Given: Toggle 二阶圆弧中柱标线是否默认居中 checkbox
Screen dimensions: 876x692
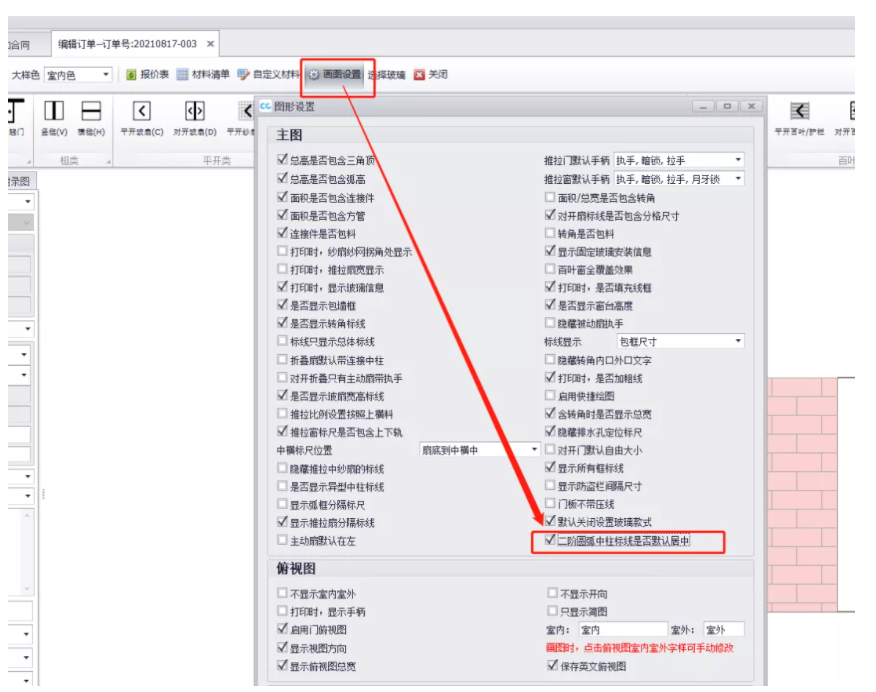Looking at the screenshot, I should [550, 541].
